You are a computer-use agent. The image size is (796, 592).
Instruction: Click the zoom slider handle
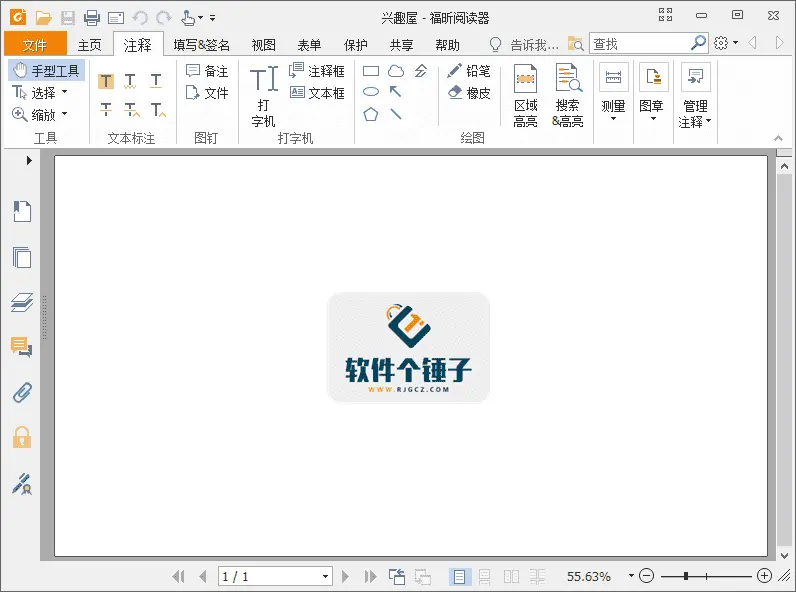click(x=686, y=576)
